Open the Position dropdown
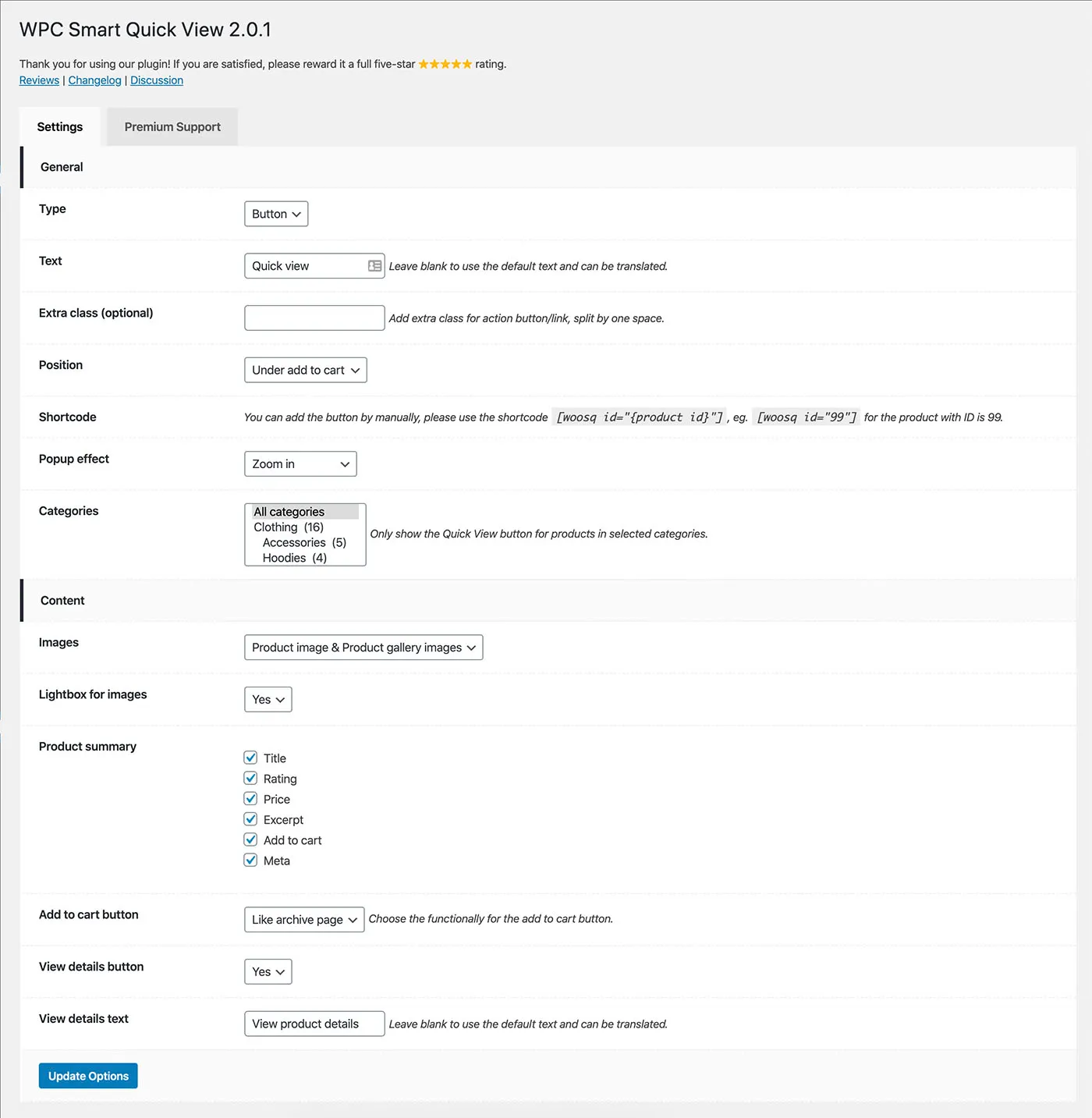The height and width of the screenshot is (1118, 1092). (306, 370)
